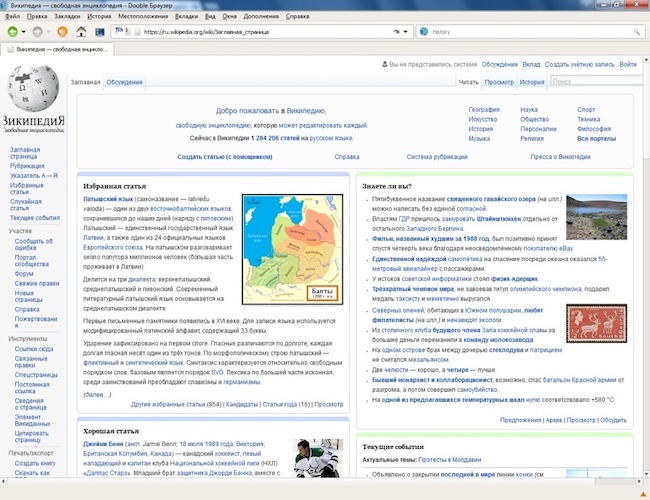Open the address bar URL dropdown
This screenshot has height=500, width=650.
pyautogui.click(x=405, y=32)
